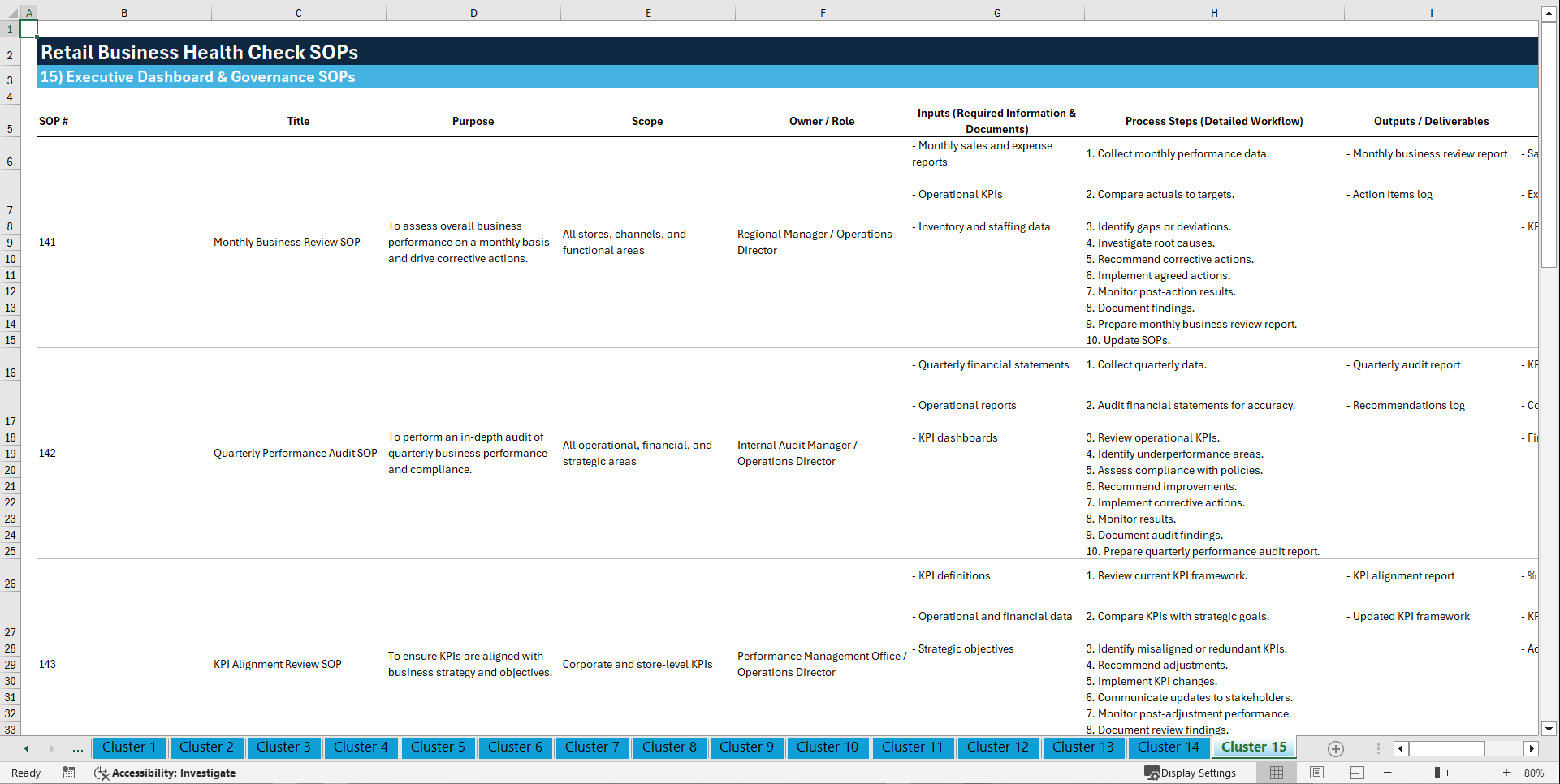The width and height of the screenshot is (1560, 784).
Task: Click the Zoom In plus icon
Action: (x=1507, y=773)
